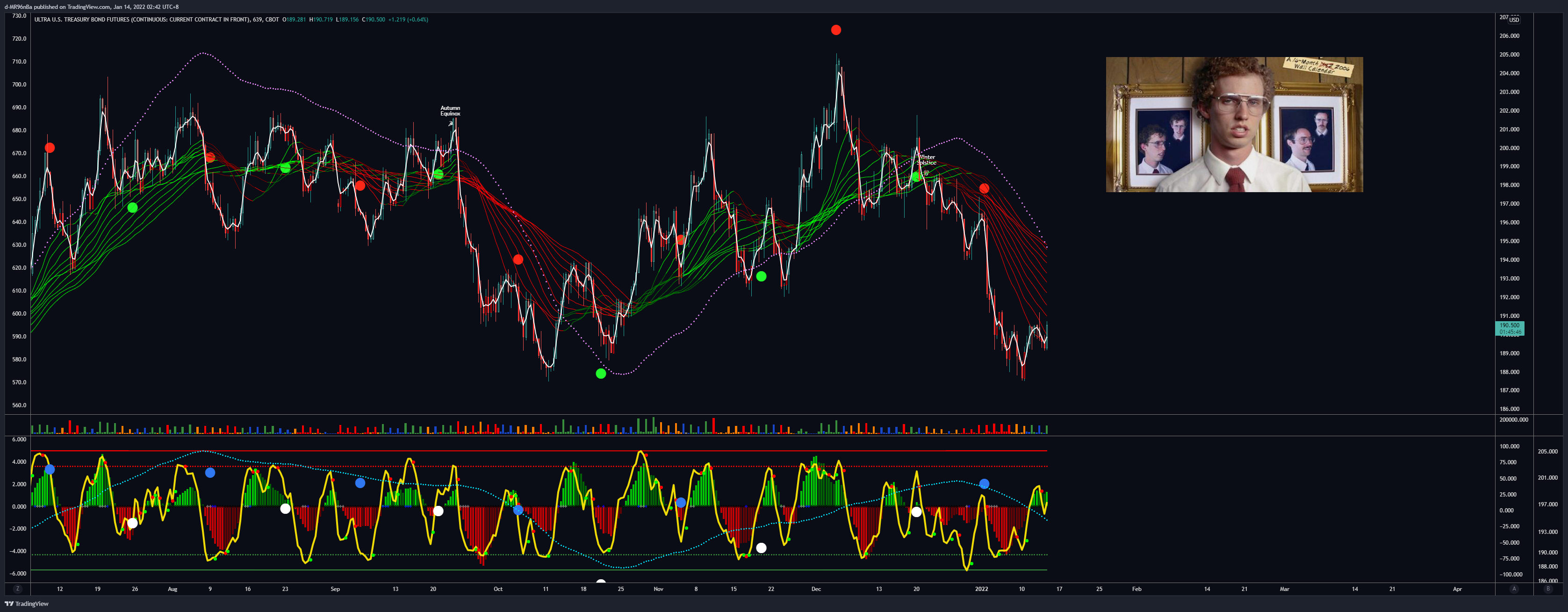
Task: Click the Dec label on time axis
Action: click(x=816, y=589)
